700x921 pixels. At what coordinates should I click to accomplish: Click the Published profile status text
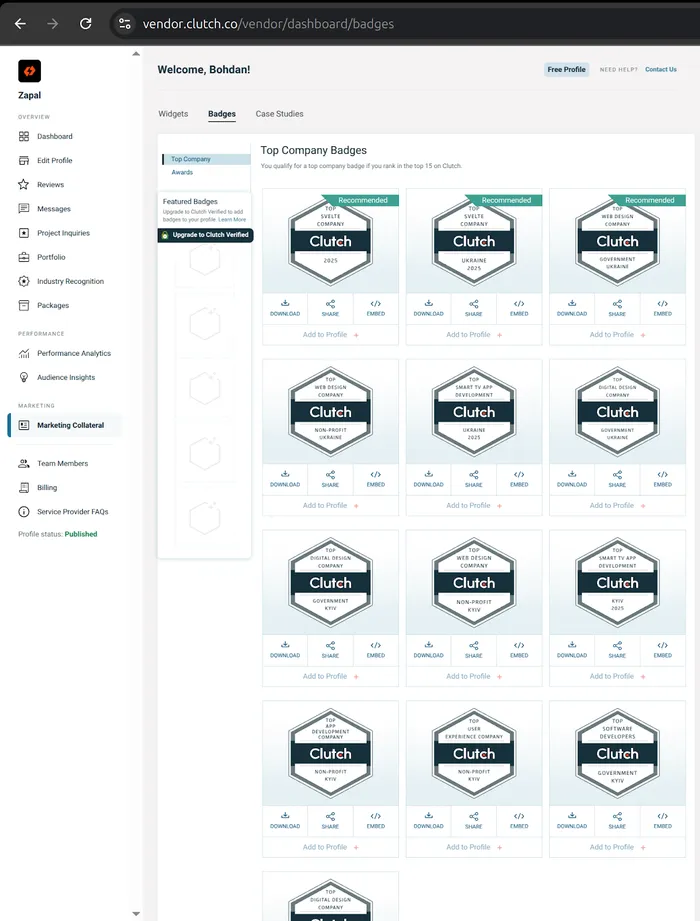(x=81, y=534)
